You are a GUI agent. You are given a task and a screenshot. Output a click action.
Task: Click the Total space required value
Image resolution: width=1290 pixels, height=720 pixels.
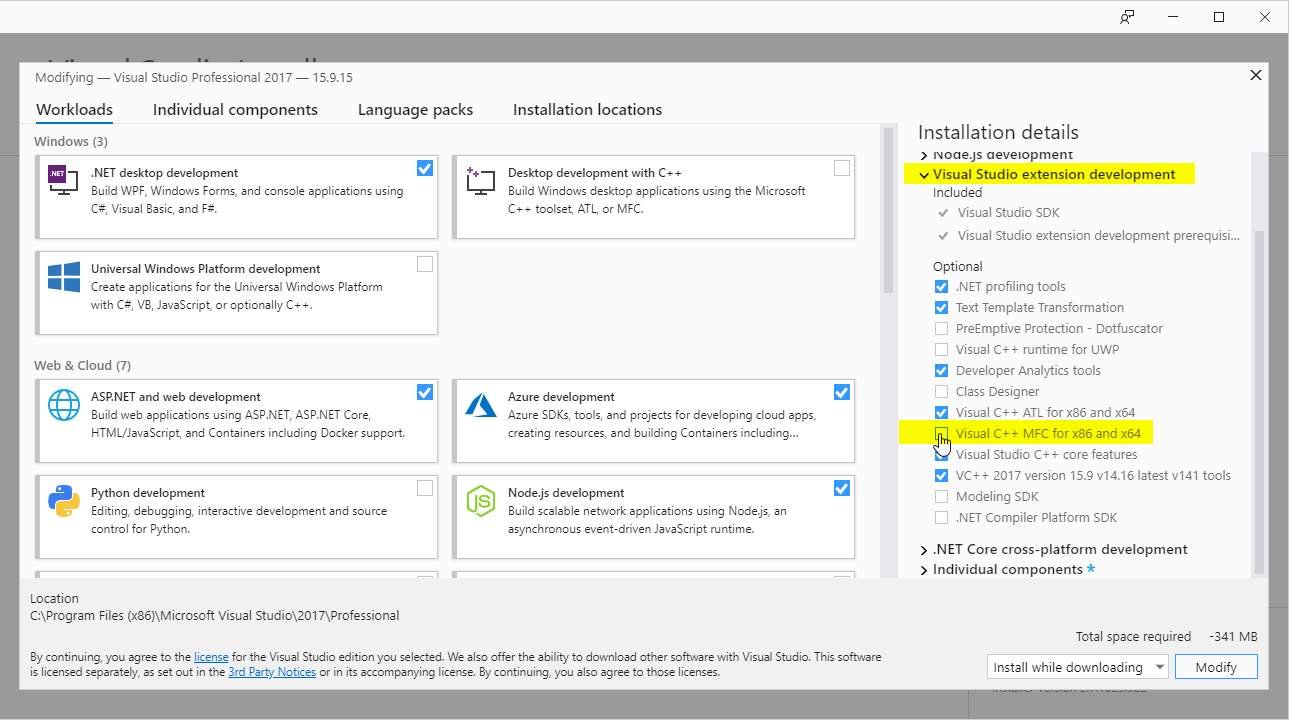pos(1233,637)
